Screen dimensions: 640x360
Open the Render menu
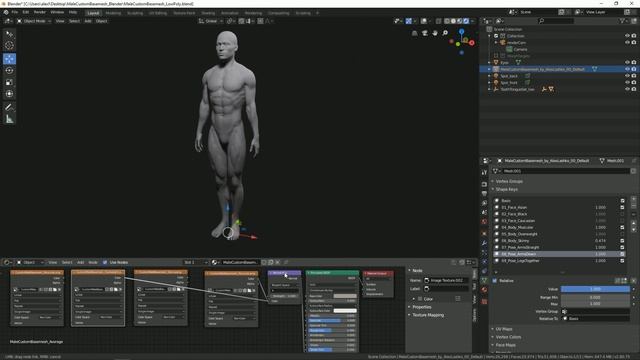tap(40, 12)
